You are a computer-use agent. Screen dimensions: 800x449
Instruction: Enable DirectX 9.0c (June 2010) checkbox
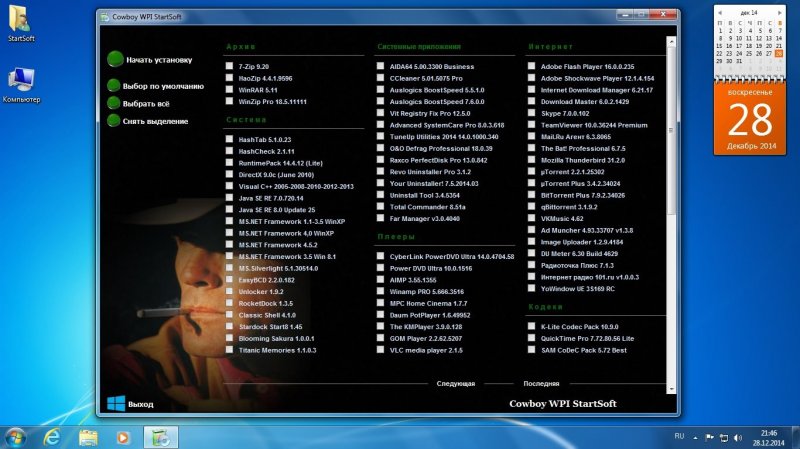point(229,174)
